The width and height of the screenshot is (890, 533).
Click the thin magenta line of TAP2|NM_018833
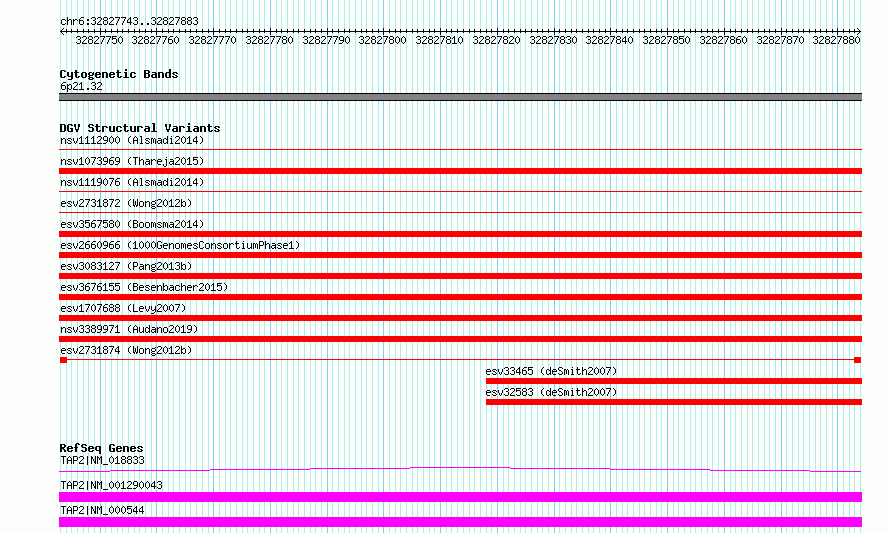pyautogui.click(x=460, y=469)
